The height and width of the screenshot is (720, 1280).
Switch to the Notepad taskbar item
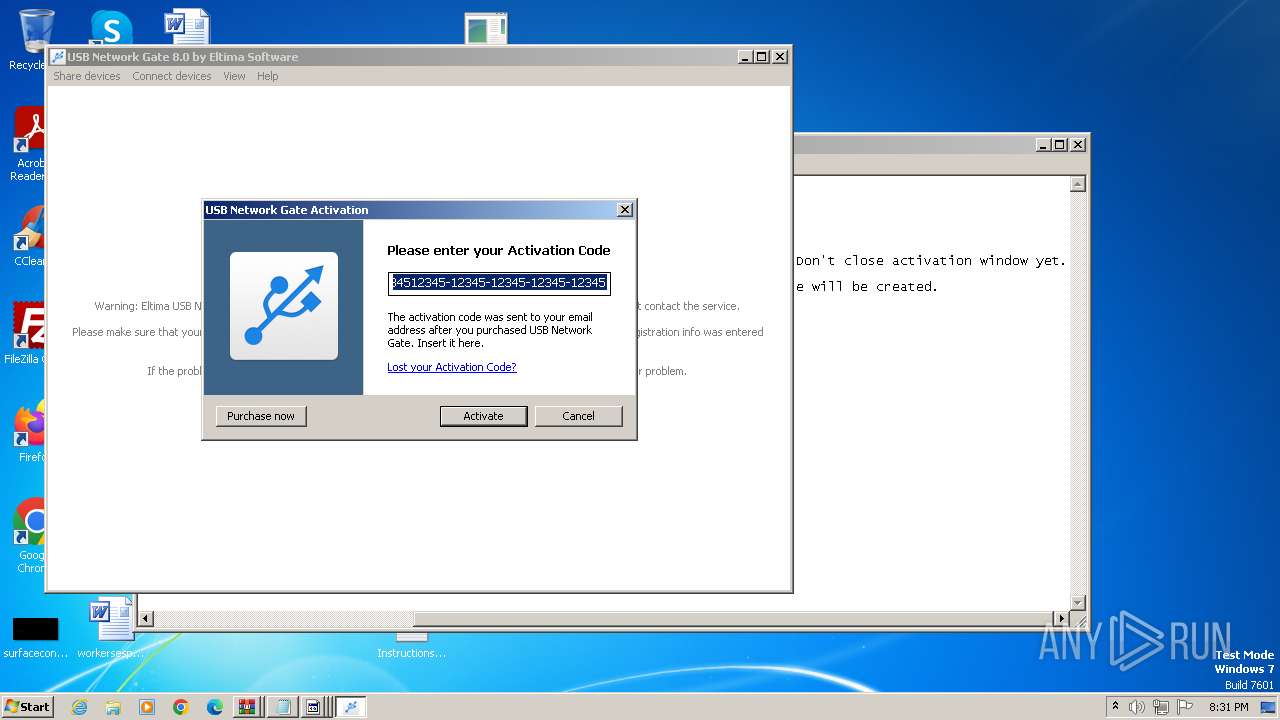[x=283, y=707]
